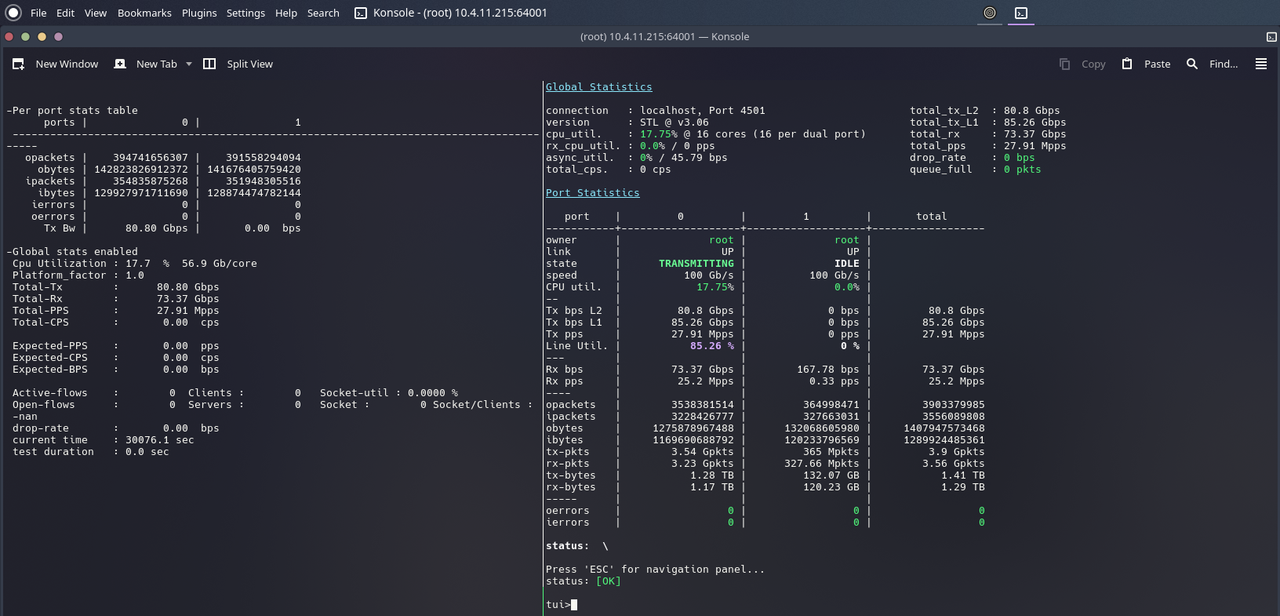Click the Split View button
Viewport: 1280px width, 616px height.
point(238,64)
